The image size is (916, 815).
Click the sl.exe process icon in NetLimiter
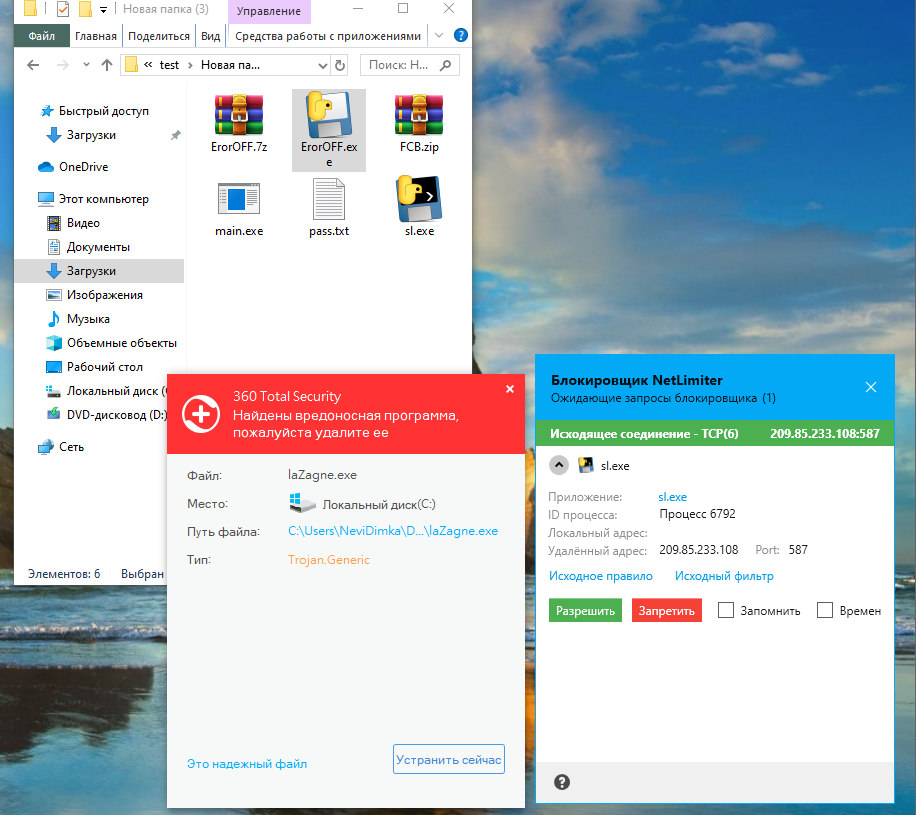(x=585, y=465)
